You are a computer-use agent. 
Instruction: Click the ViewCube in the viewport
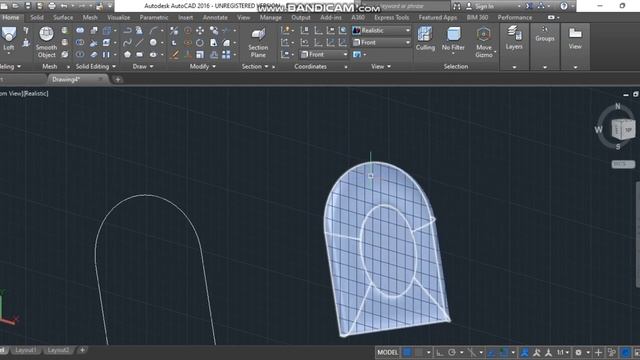pyautogui.click(x=623, y=130)
